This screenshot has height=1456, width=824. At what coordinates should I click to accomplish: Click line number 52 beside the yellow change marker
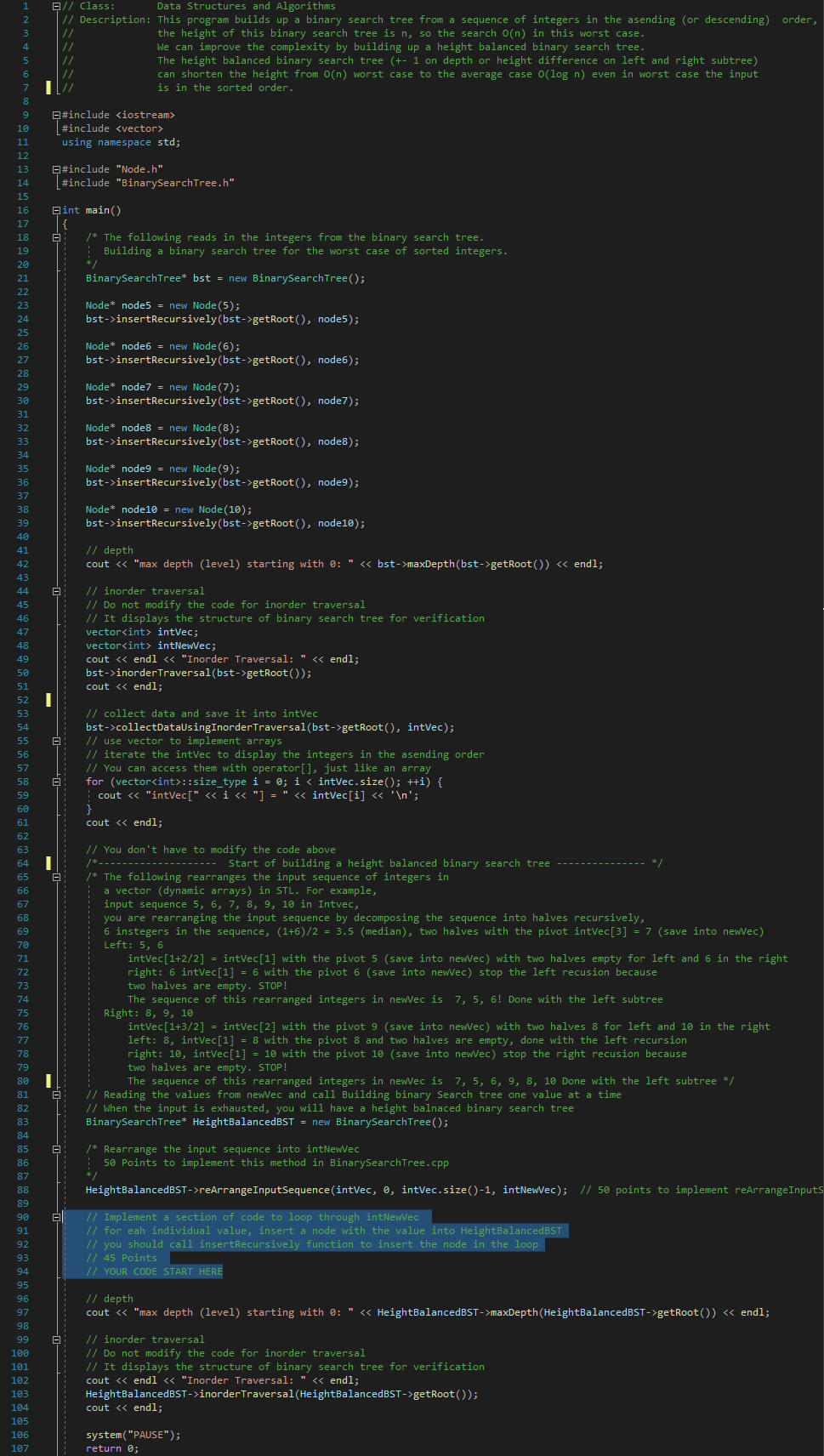point(22,700)
